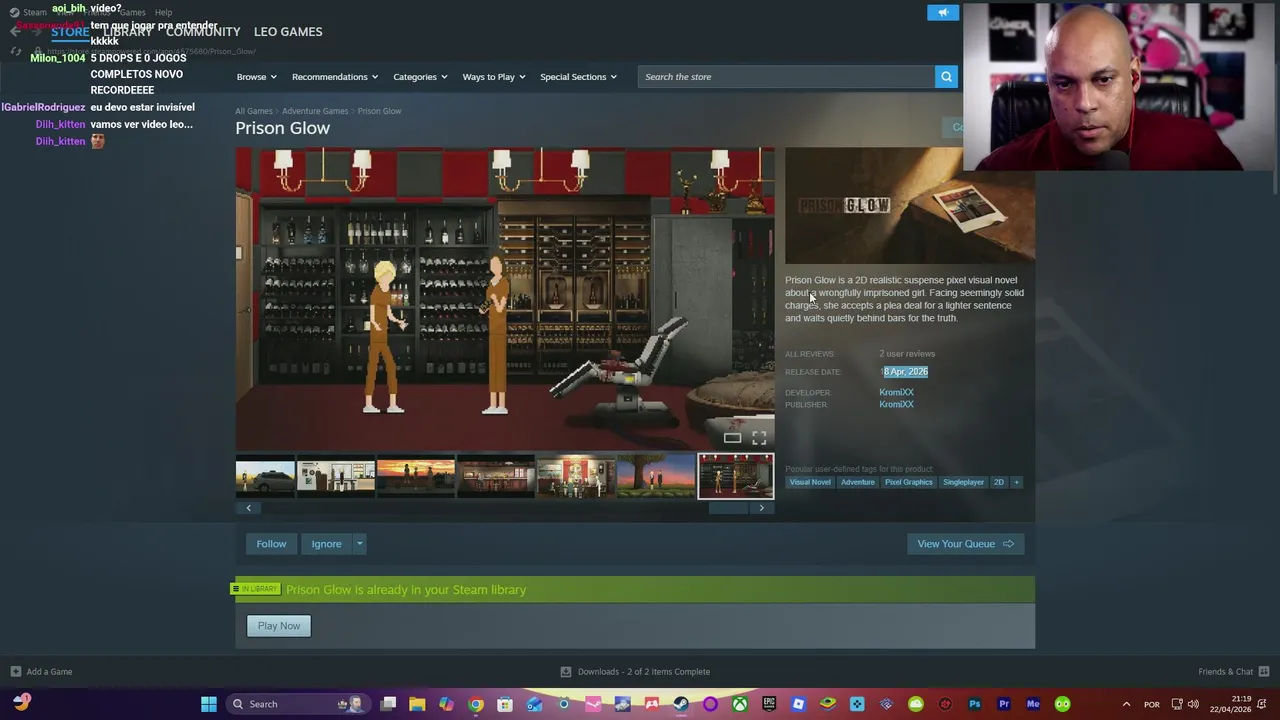The height and width of the screenshot is (720, 1280).
Task: Expand the Categories dropdown menu
Action: (x=420, y=77)
